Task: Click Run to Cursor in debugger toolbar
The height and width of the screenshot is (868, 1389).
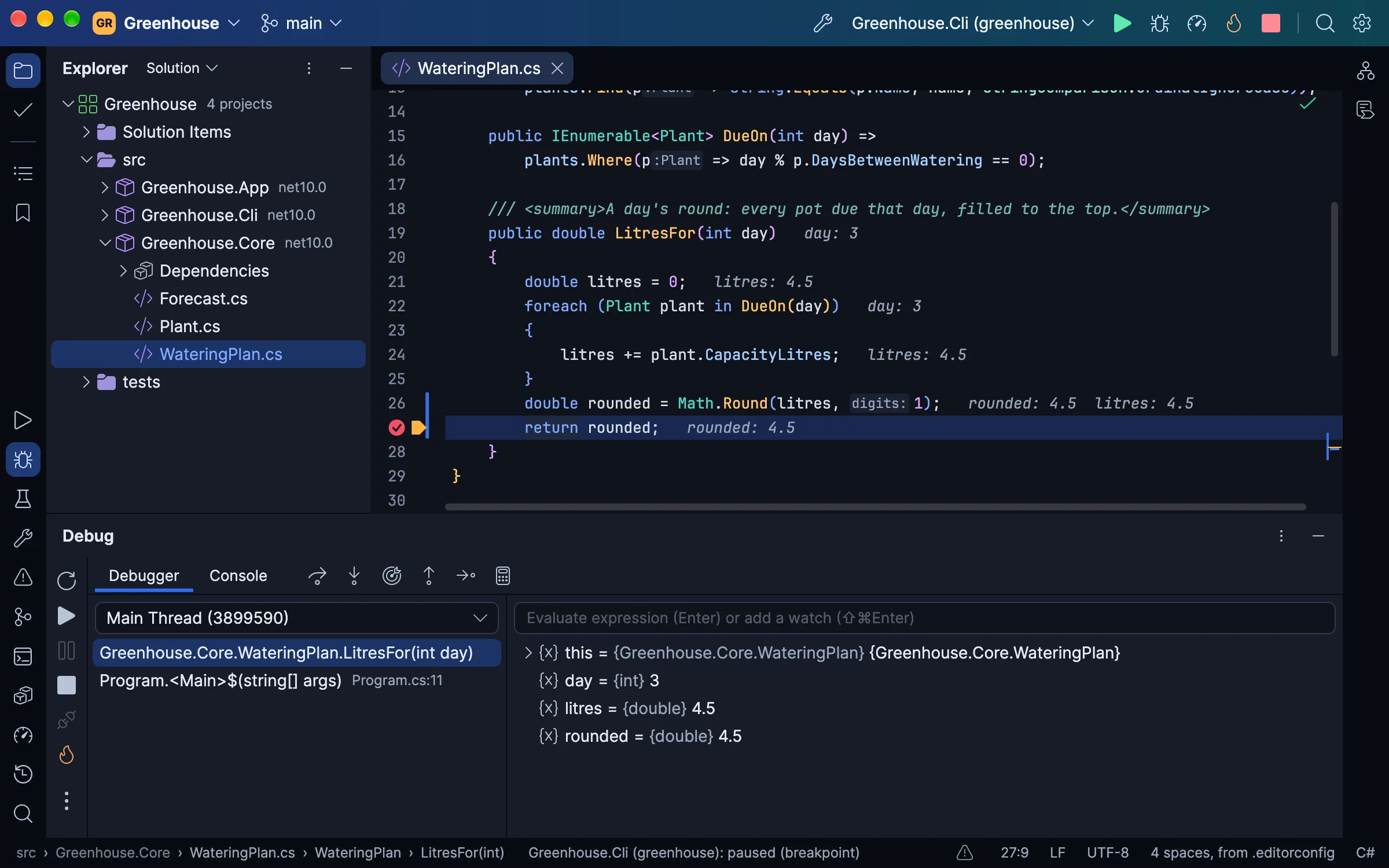Action: [x=466, y=576]
